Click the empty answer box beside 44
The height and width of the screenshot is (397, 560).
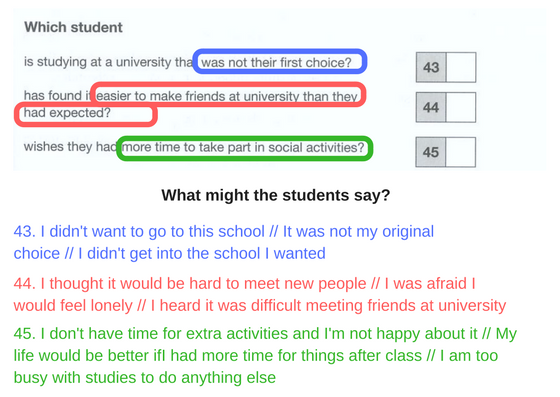pos(461,107)
